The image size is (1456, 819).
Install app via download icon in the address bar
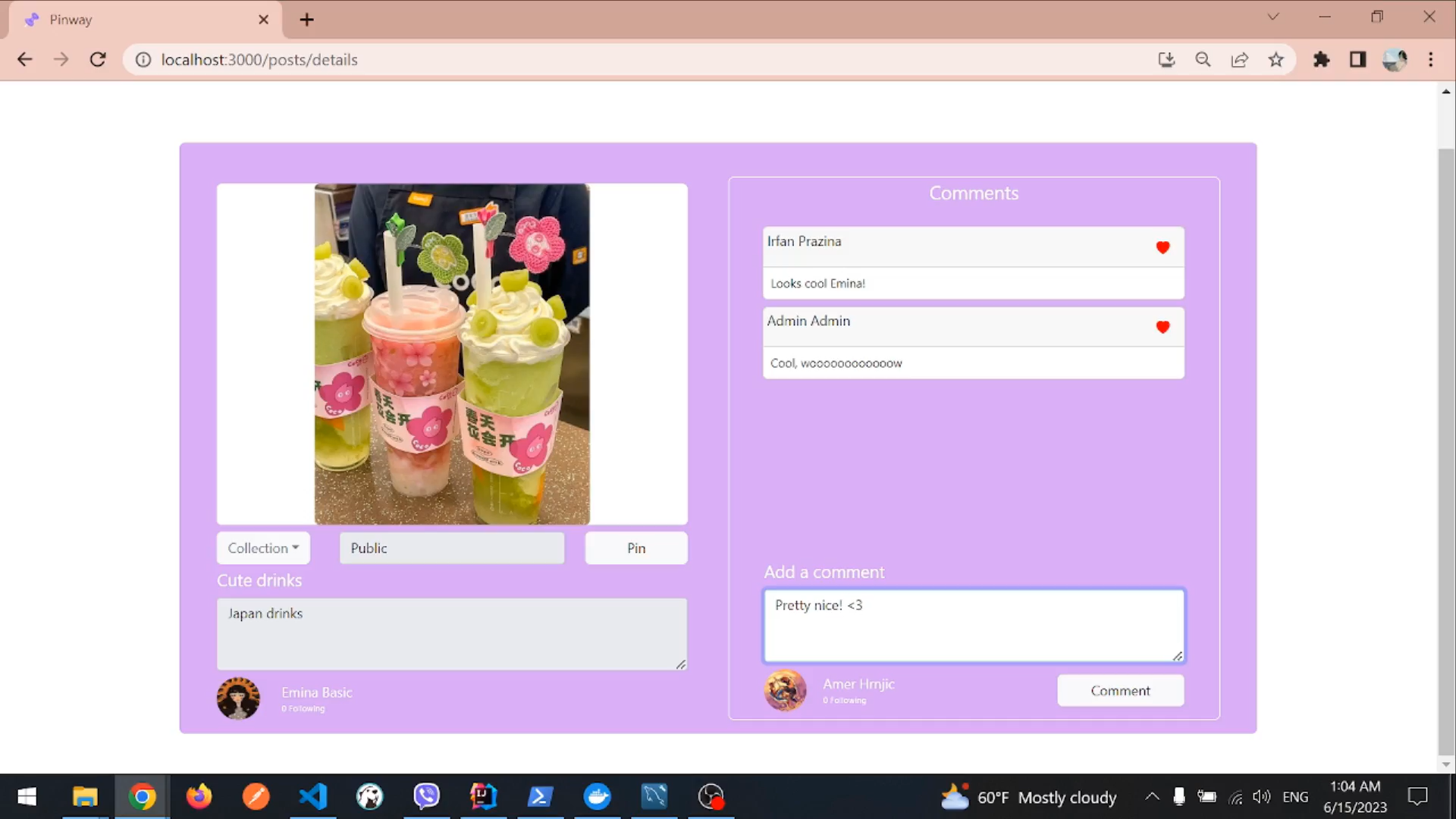[1166, 60]
